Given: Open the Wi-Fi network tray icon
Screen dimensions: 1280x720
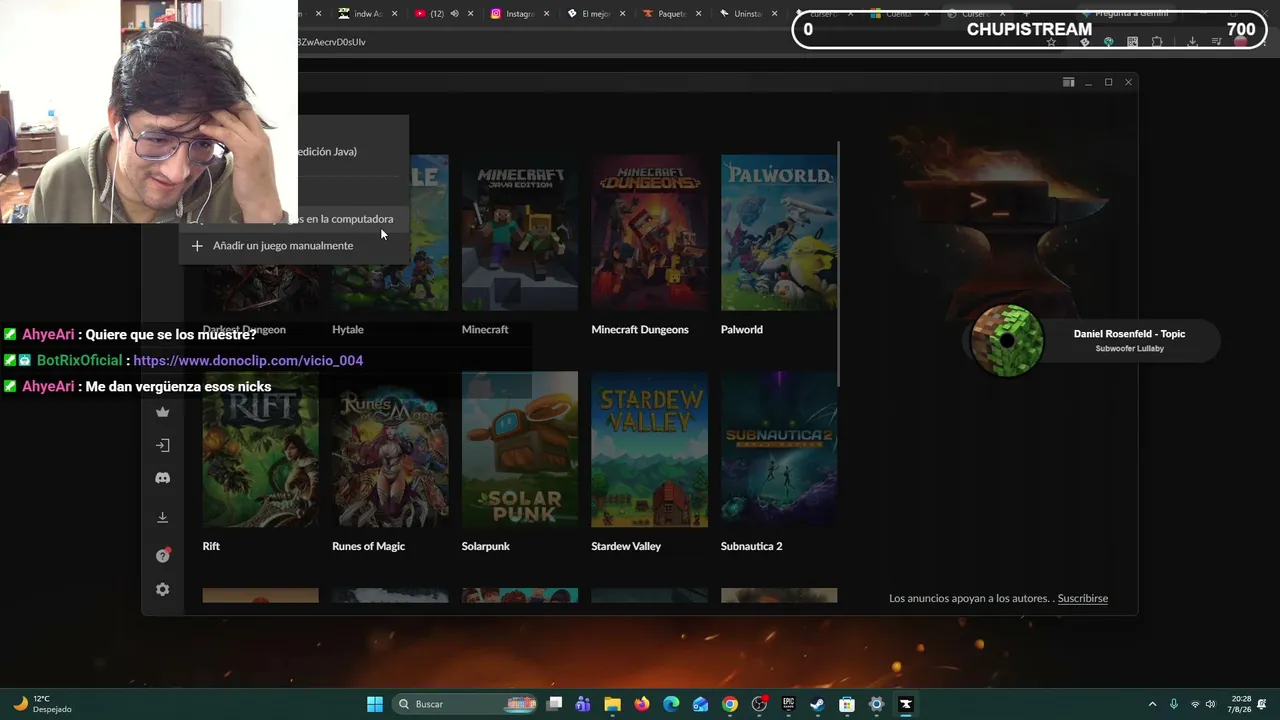Looking at the screenshot, I should [1194, 704].
